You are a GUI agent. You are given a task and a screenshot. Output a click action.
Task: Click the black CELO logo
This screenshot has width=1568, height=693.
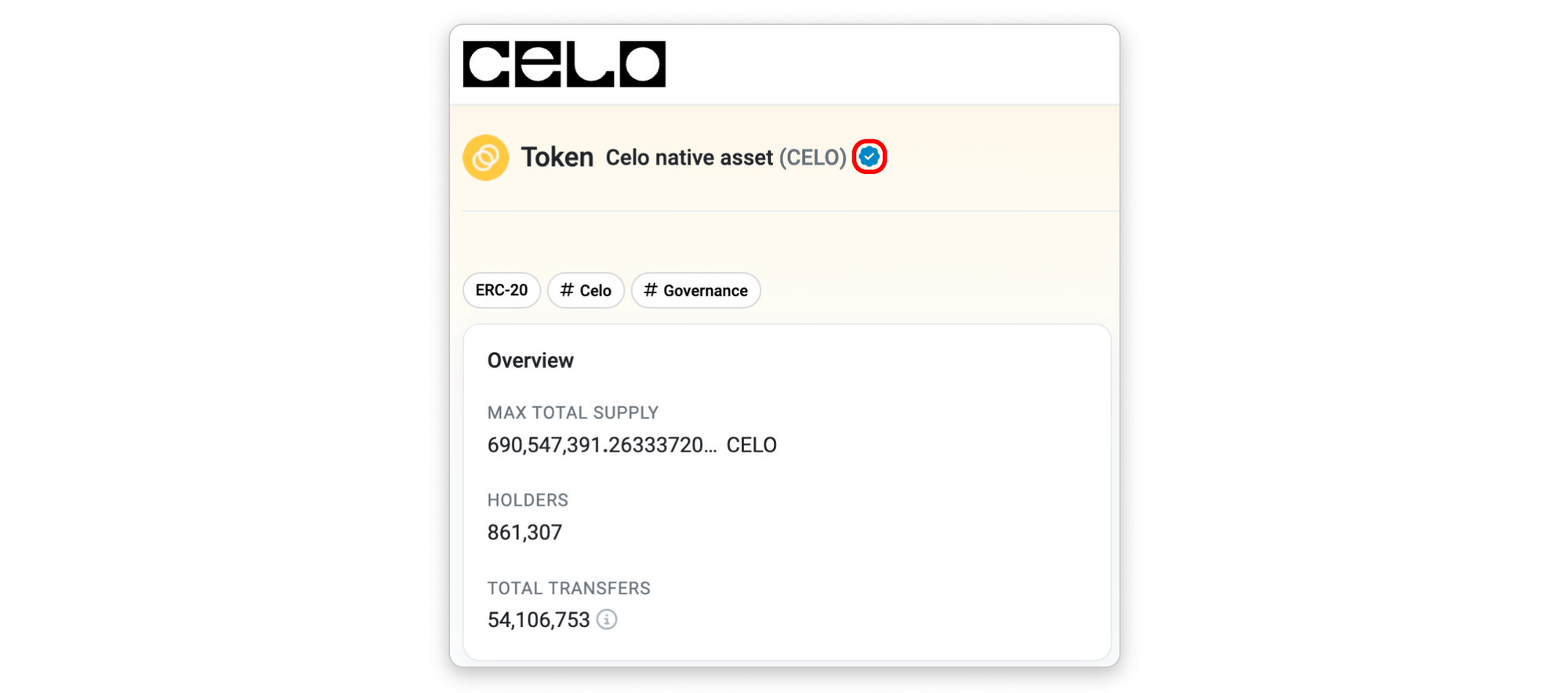coord(564,64)
